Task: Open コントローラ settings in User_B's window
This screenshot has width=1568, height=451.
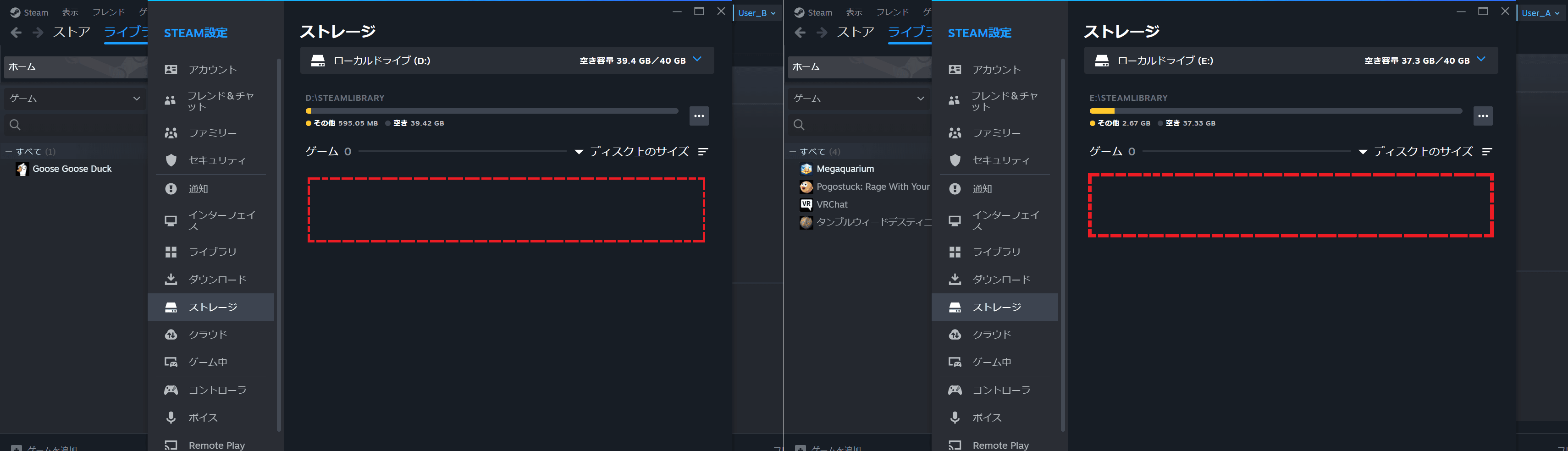Action: (210, 390)
